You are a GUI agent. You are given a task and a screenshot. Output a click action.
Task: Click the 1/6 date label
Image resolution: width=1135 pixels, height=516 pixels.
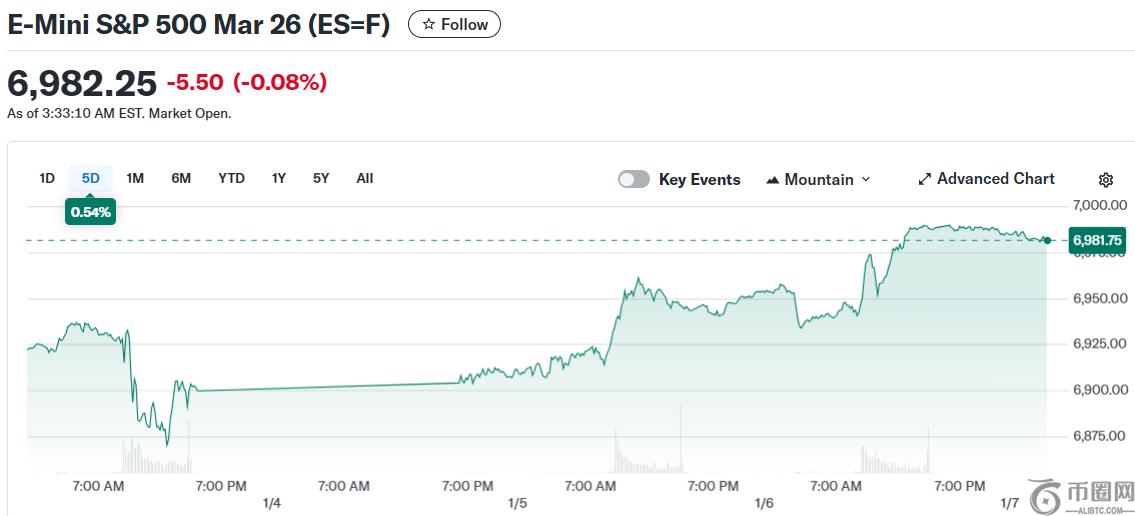(x=764, y=503)
